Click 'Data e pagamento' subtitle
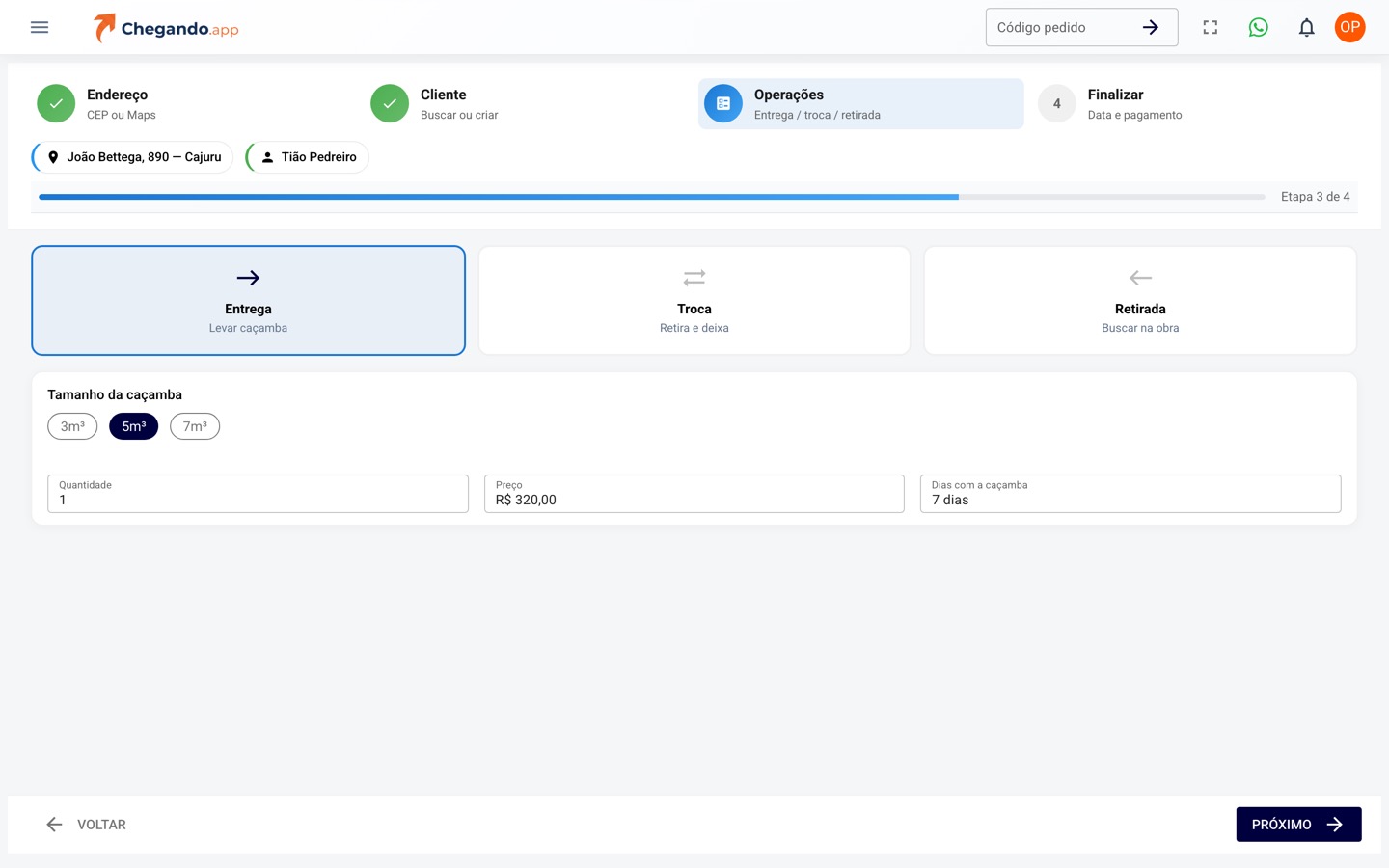The height and width of the screenshot is (868, 1389). (x=1134, y=115)
